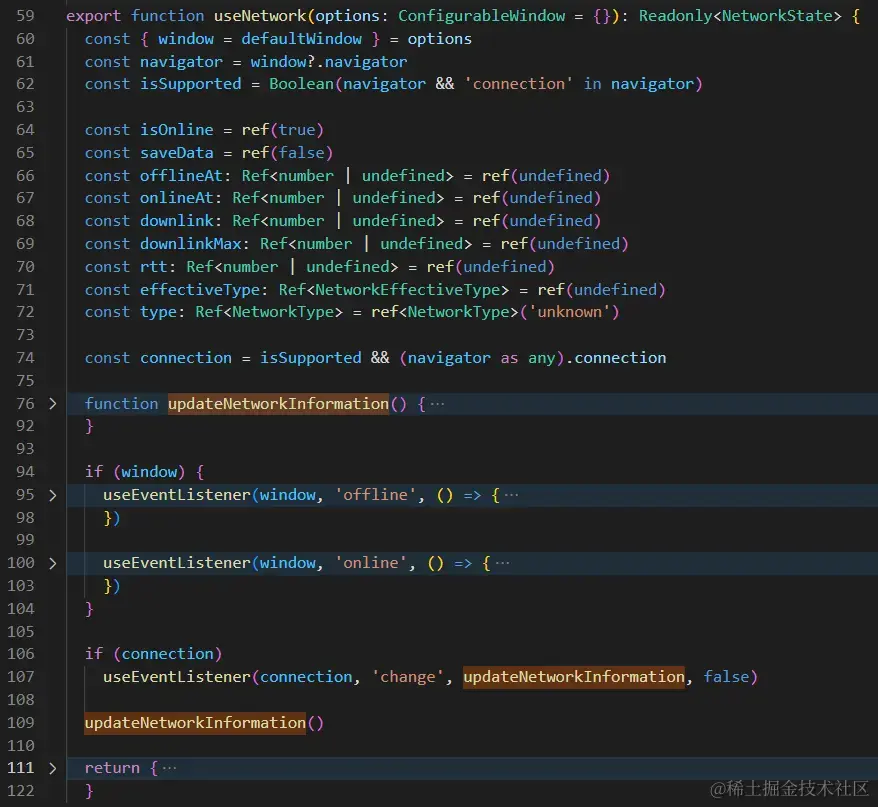Click ref(false) on line 65

[x=287, y=153]
